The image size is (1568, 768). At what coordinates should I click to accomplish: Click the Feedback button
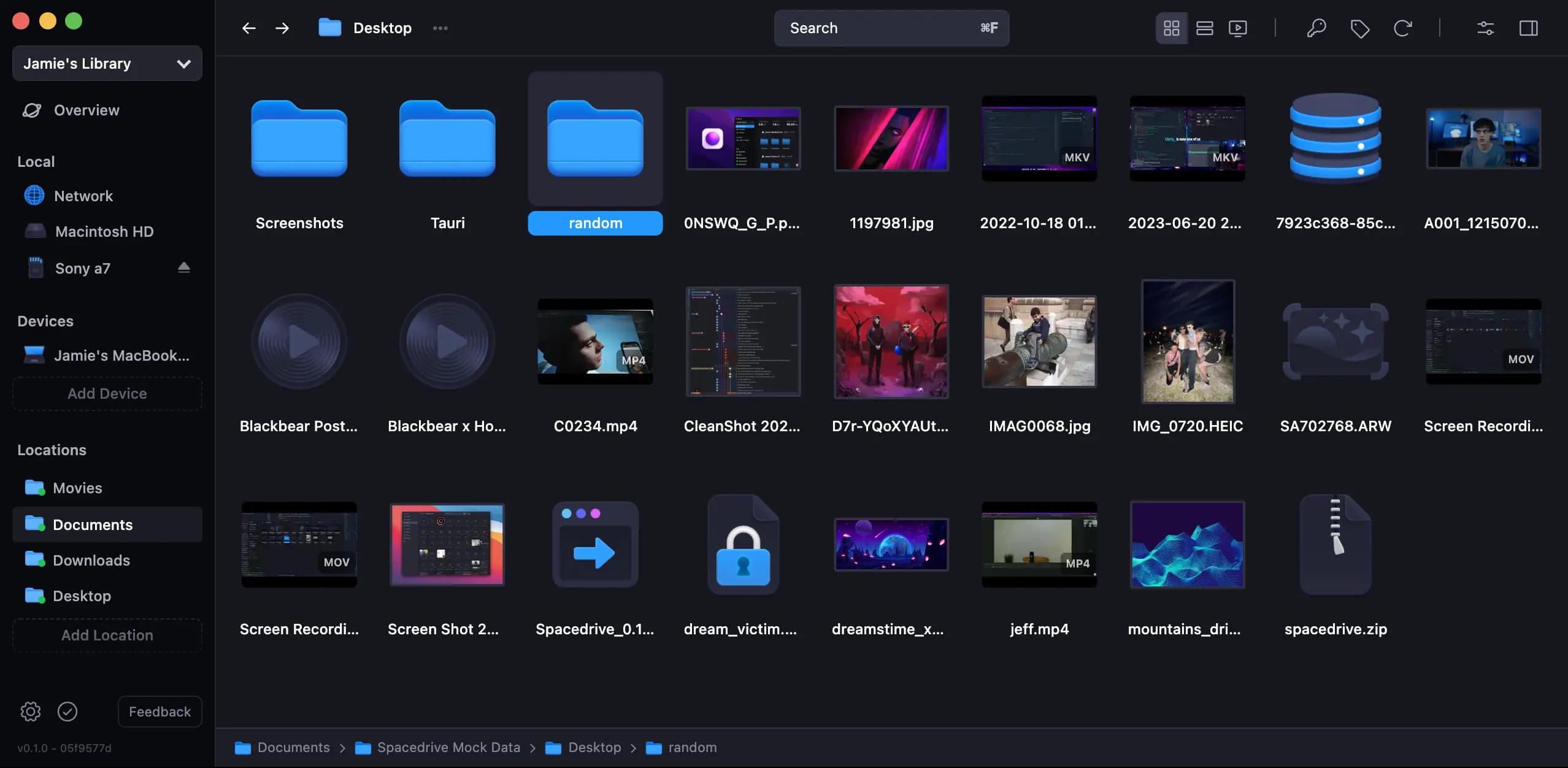click(159, 712)
